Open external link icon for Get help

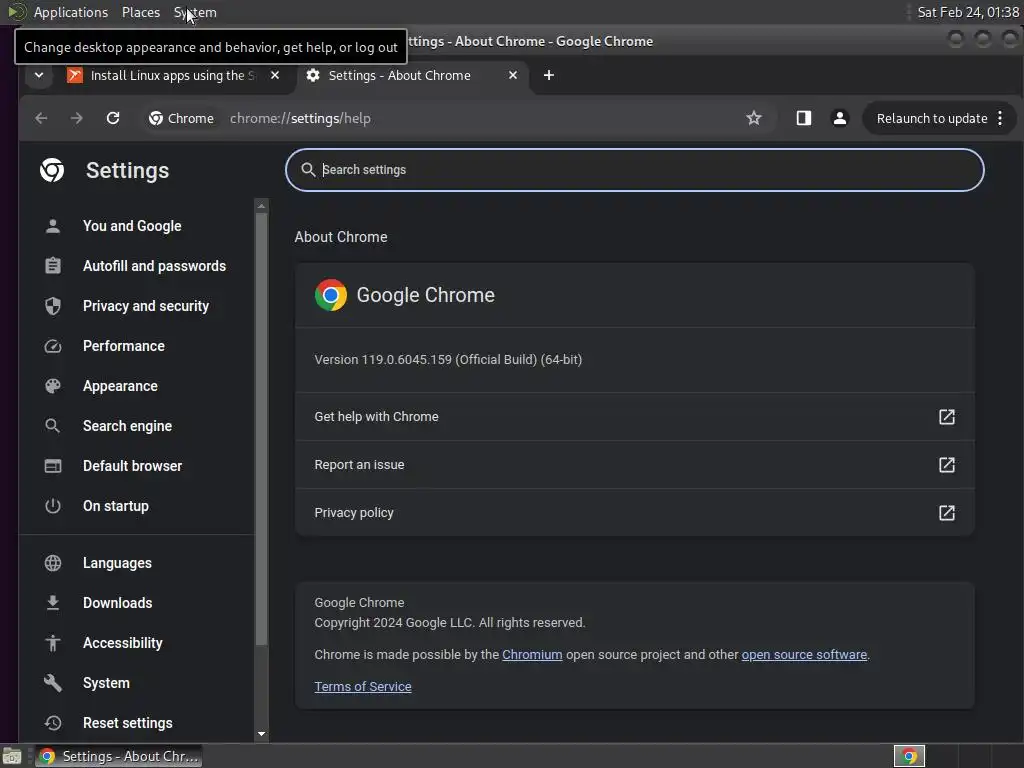946,417
